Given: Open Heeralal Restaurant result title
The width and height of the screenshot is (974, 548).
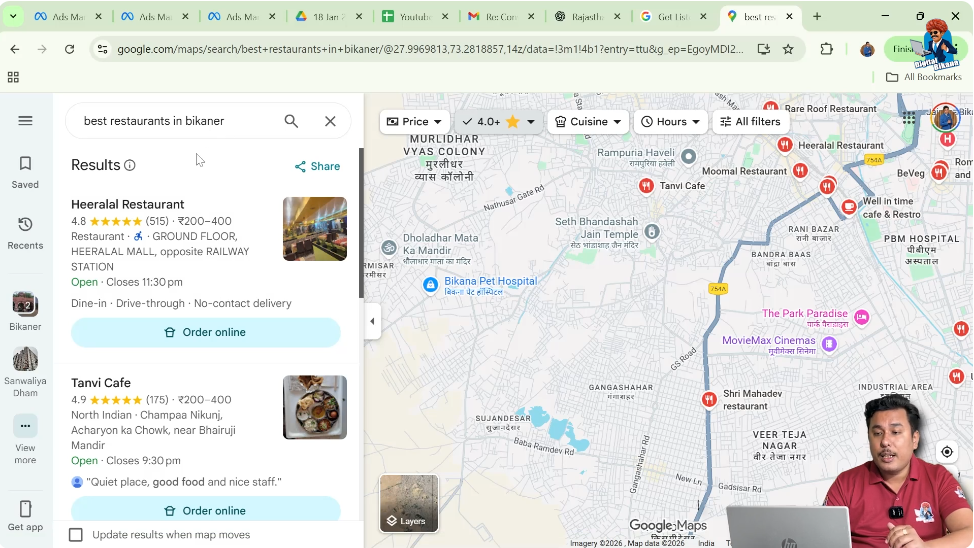Looking at the screenshot, I should (127, 204).
